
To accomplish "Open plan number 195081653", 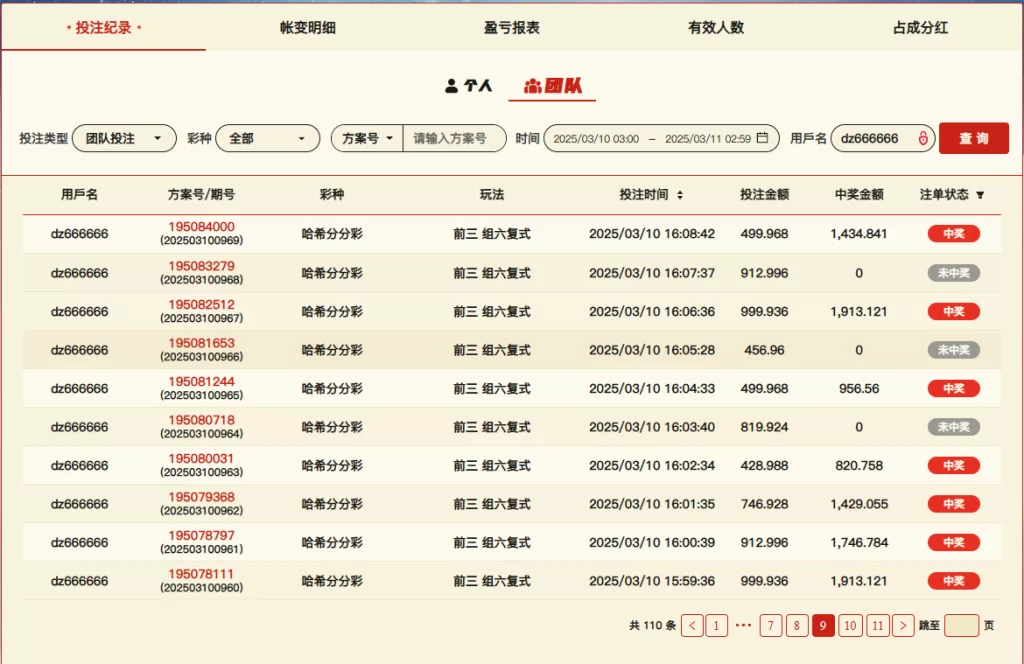I will 201,343.
